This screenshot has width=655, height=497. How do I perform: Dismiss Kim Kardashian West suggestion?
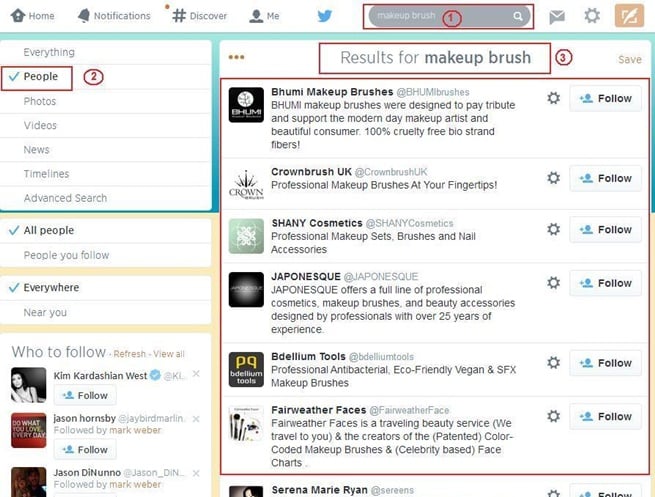pyautogui.click(x=196, y=374)
